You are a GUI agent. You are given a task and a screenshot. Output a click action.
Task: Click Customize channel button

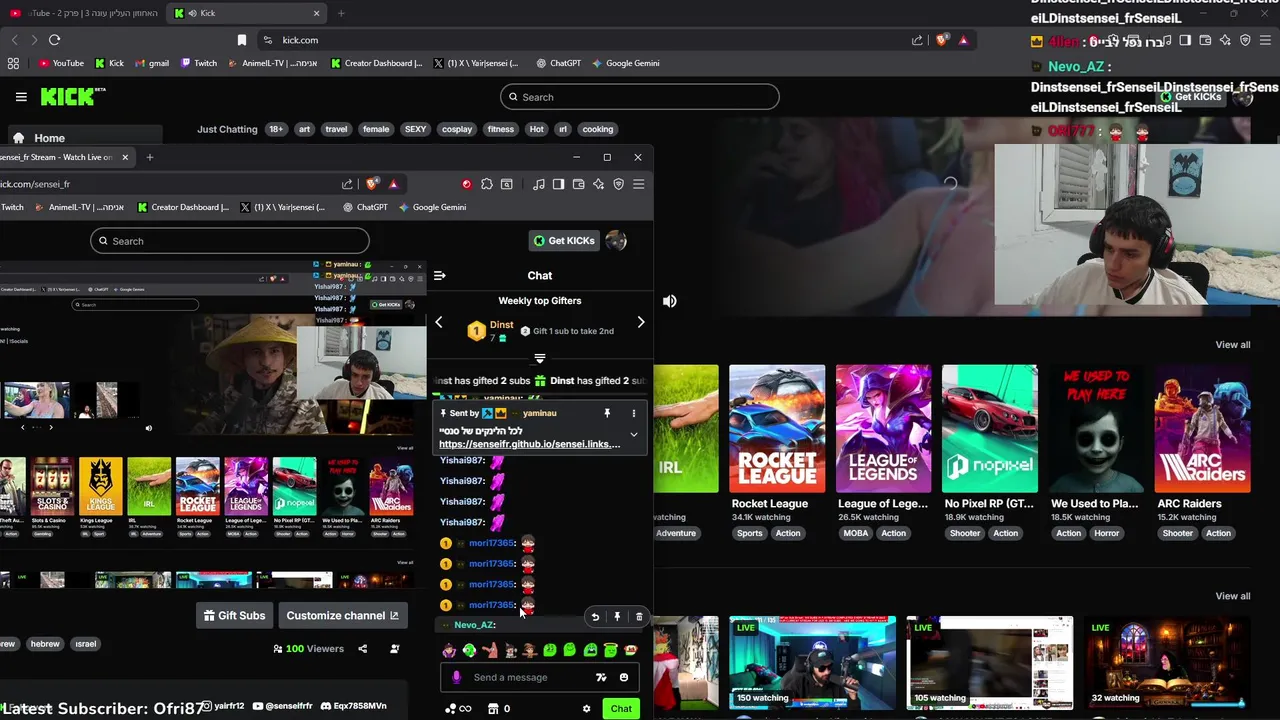[343, 615]
